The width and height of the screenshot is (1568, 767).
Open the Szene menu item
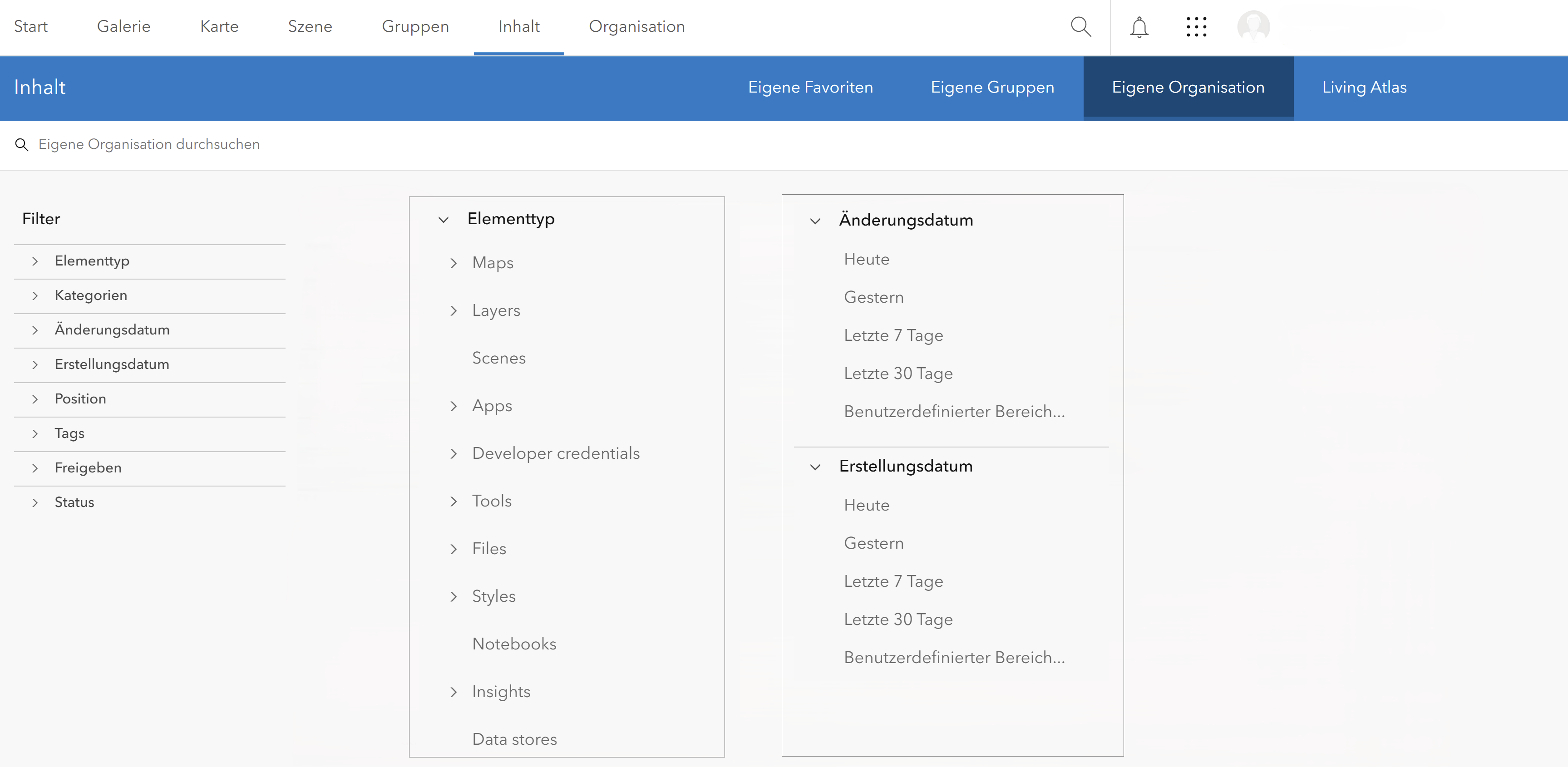point(310,26)
